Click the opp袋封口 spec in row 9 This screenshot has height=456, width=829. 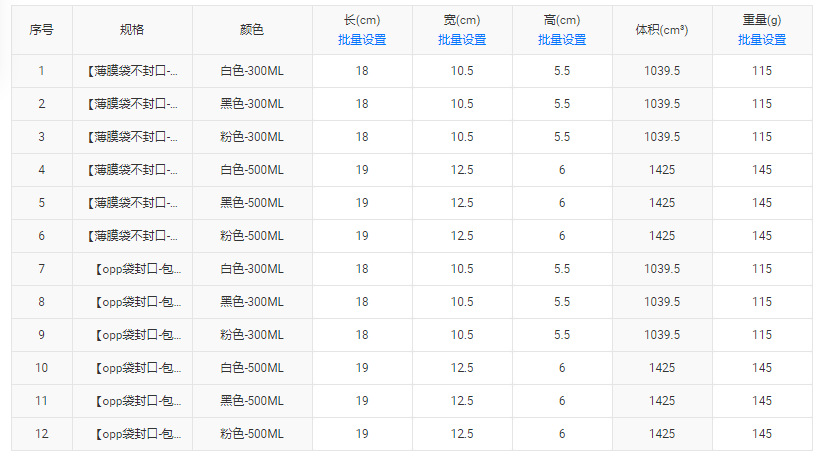(137, 335)
